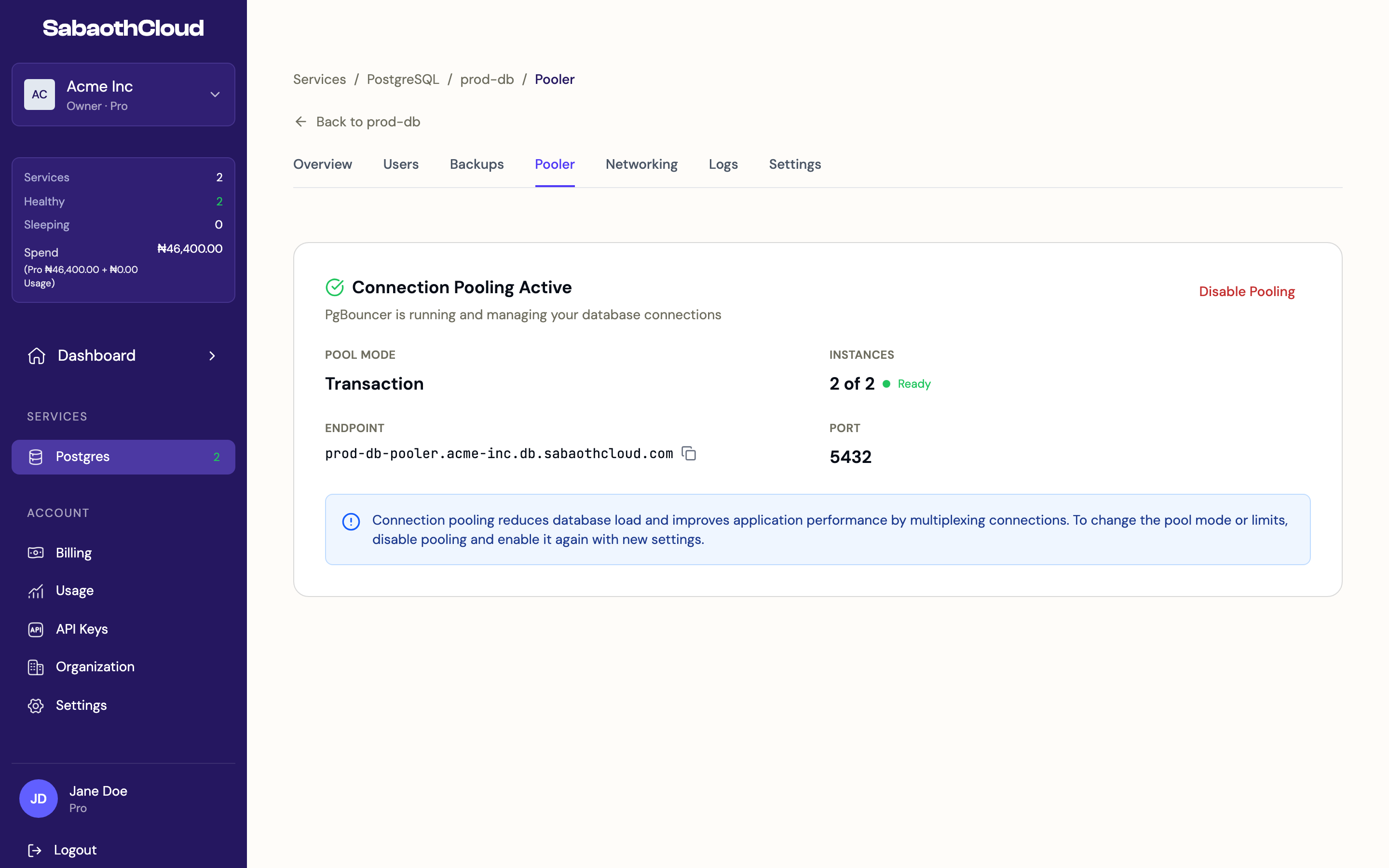Click the SabaothCloud logo
The image size is (1389, 868).
pyautogui.click(x=123, y=28)
